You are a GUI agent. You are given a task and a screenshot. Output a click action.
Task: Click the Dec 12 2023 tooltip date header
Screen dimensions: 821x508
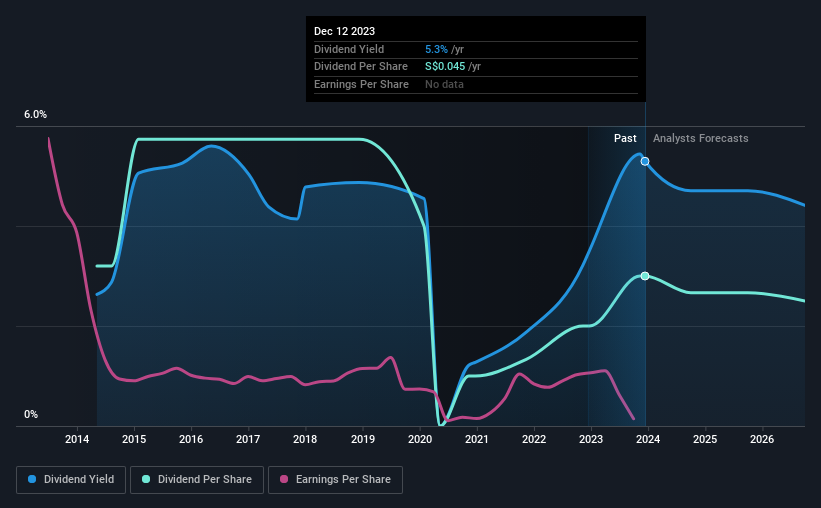coord(345,31)
